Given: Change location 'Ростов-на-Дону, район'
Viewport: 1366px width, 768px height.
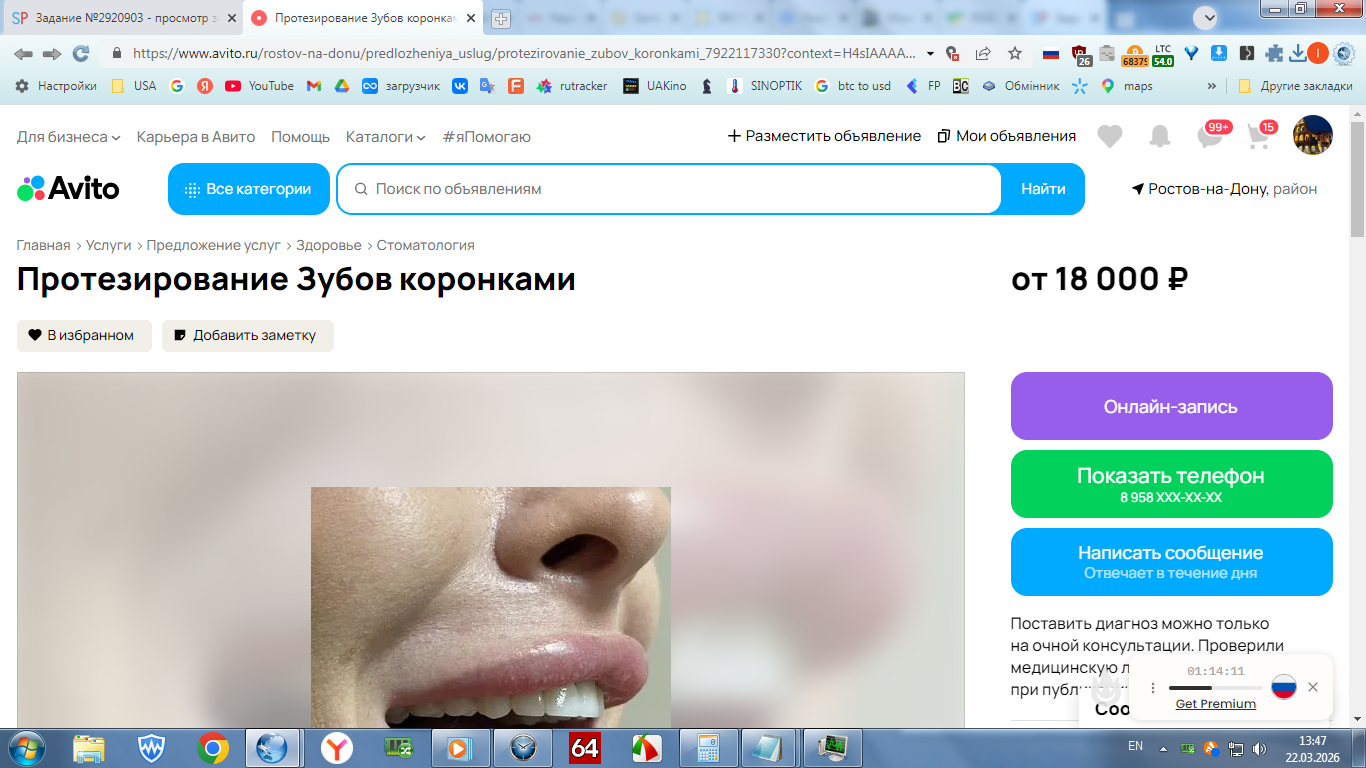Looking at the screenshot, I should pos(1224,189).
